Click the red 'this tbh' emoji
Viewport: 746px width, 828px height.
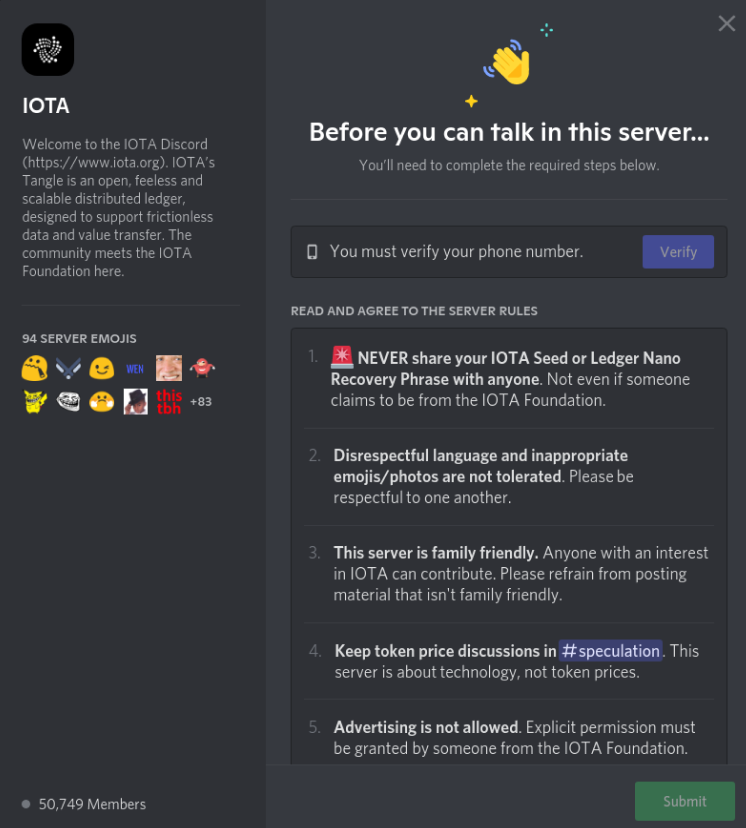(x=168, y=401)
